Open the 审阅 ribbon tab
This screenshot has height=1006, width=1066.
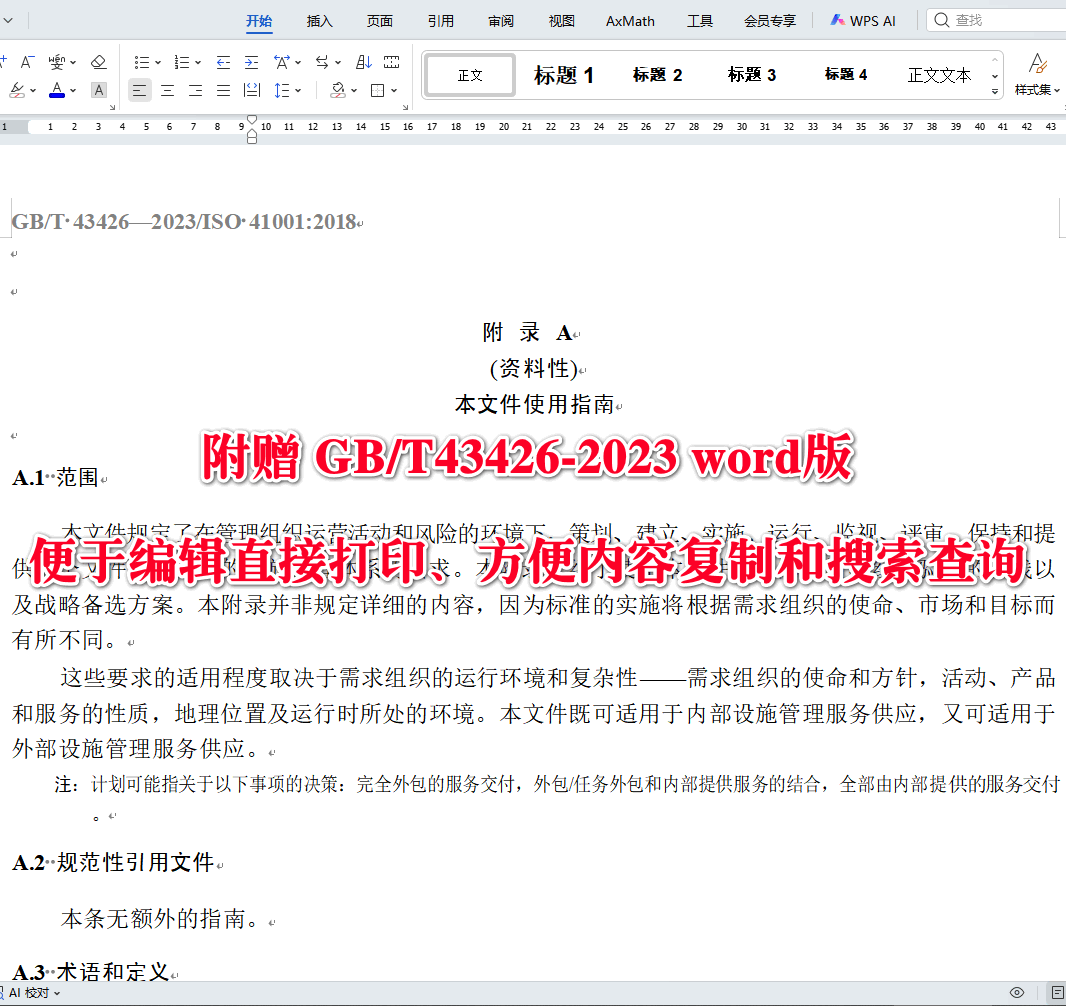click(500, 20)
